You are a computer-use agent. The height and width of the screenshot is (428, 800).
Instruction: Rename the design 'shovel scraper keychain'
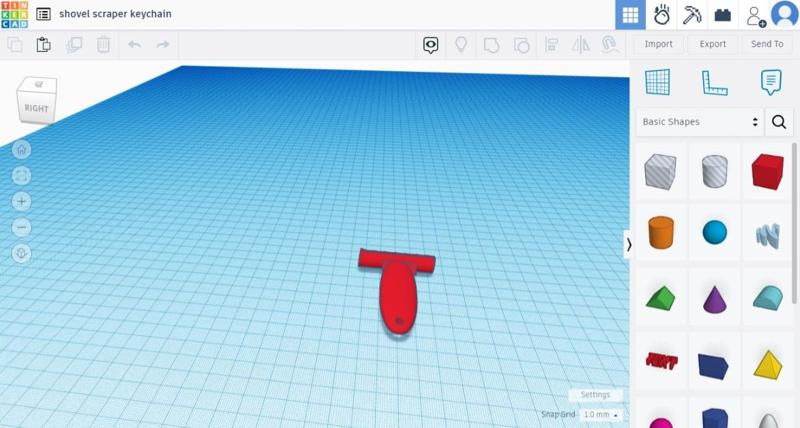click(x=115, y=14)
